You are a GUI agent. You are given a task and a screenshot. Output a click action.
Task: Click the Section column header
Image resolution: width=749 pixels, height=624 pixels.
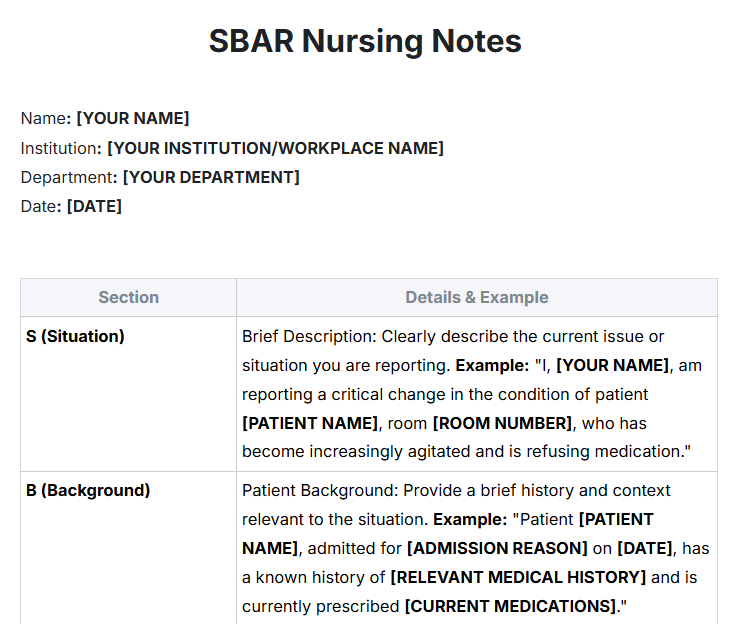tap(128, 297)
